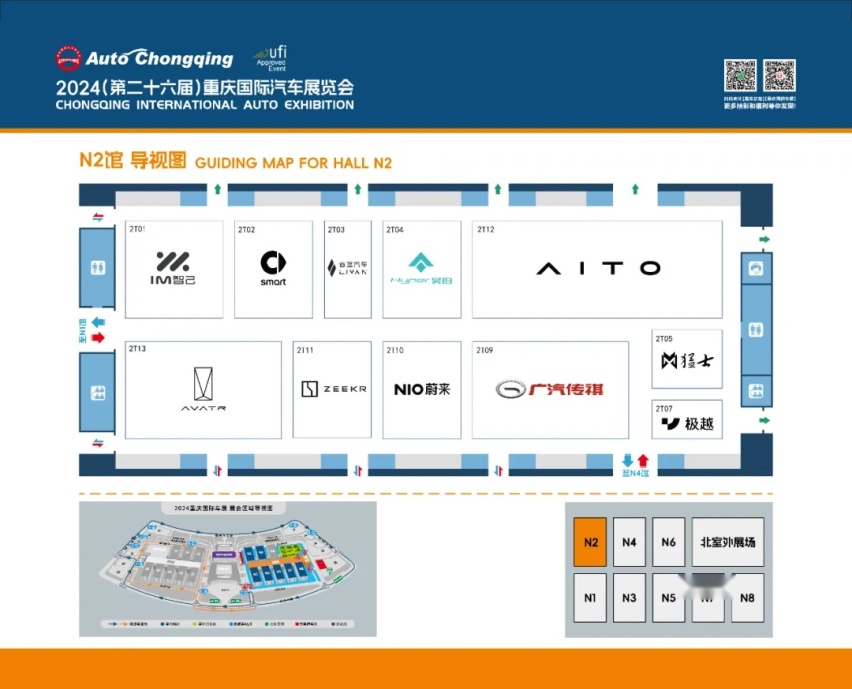Click booth number 2T02
This screenshot has height=689, width=852.
pos(246,230)
